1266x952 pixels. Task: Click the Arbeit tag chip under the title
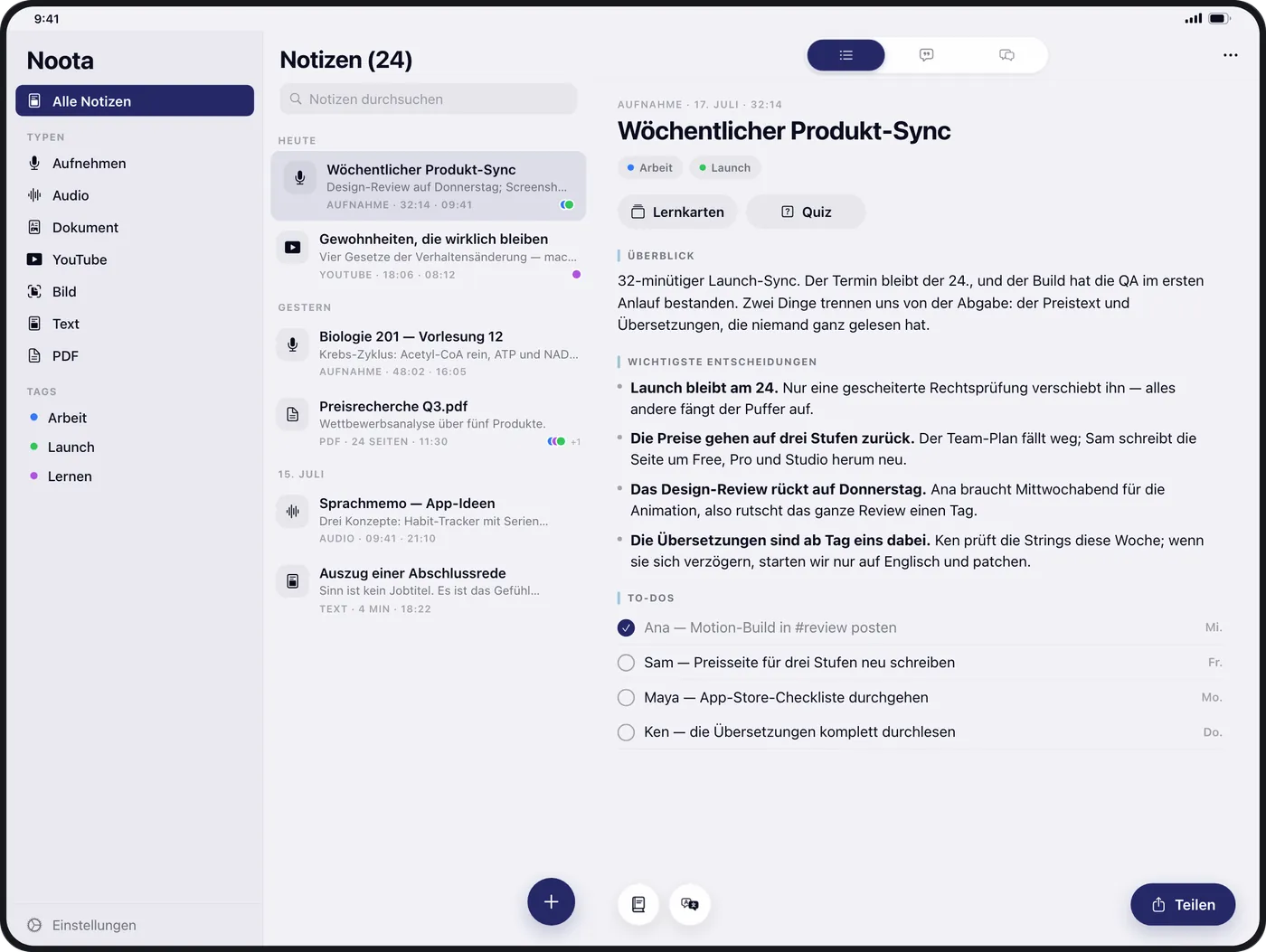tap(650, 167)
